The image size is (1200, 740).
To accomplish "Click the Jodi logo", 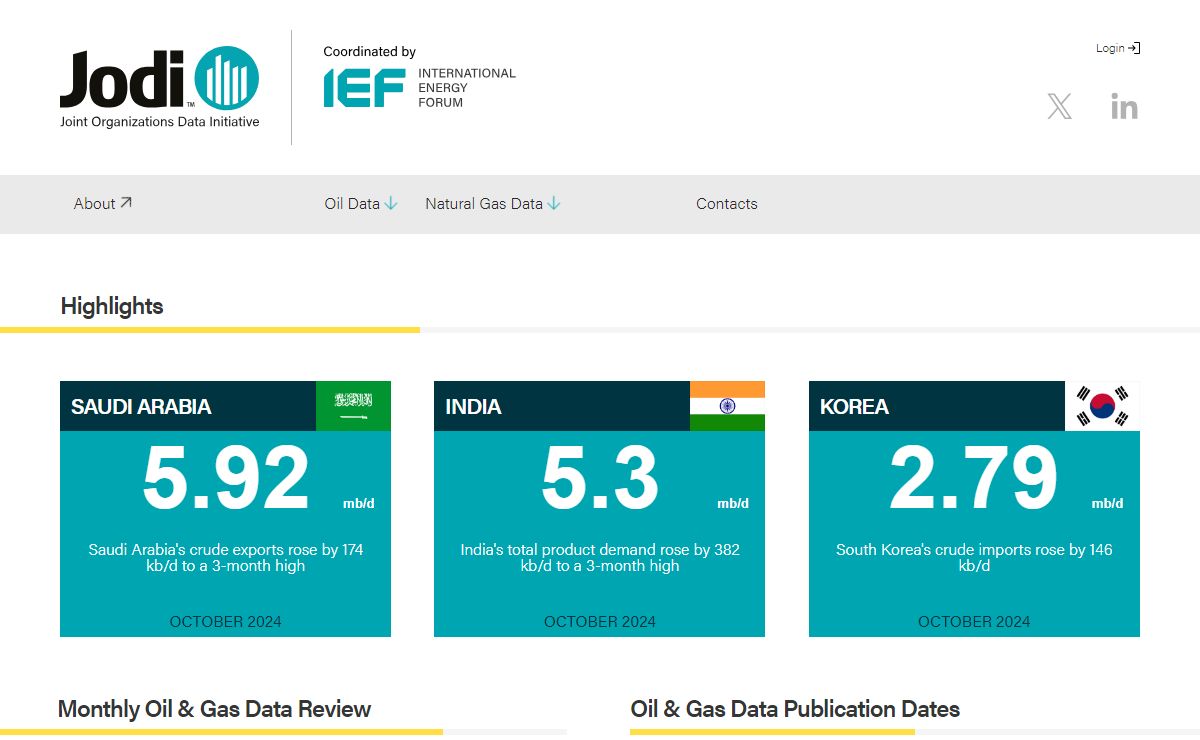I will click(160, 87).
